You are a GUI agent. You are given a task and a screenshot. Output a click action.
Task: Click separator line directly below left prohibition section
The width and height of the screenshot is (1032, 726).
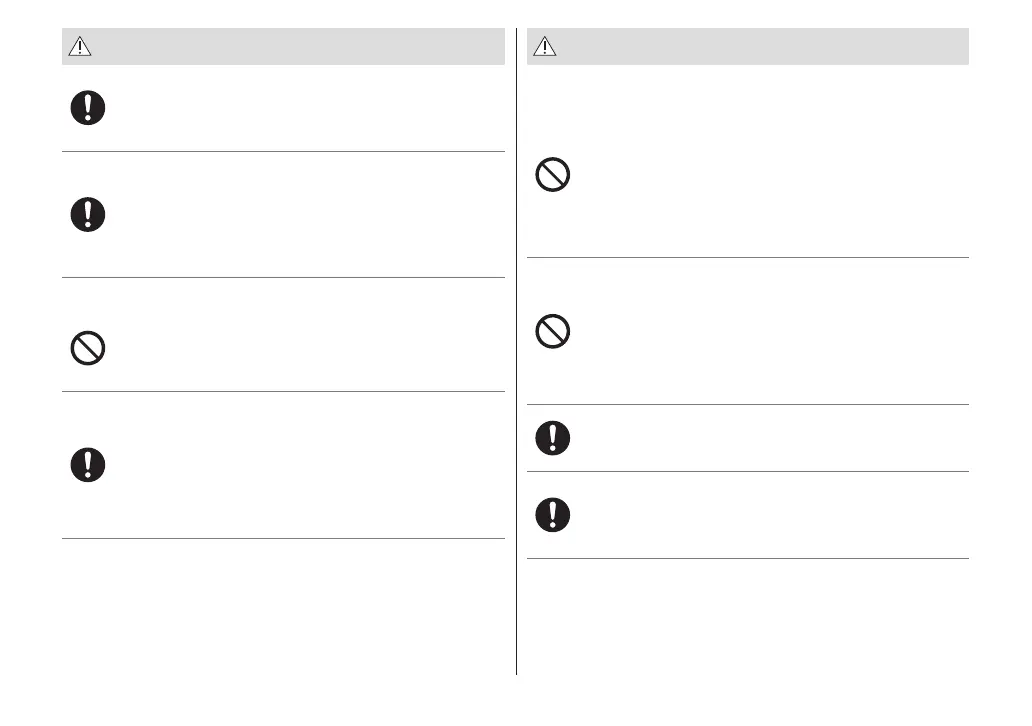tap(283, 392)
